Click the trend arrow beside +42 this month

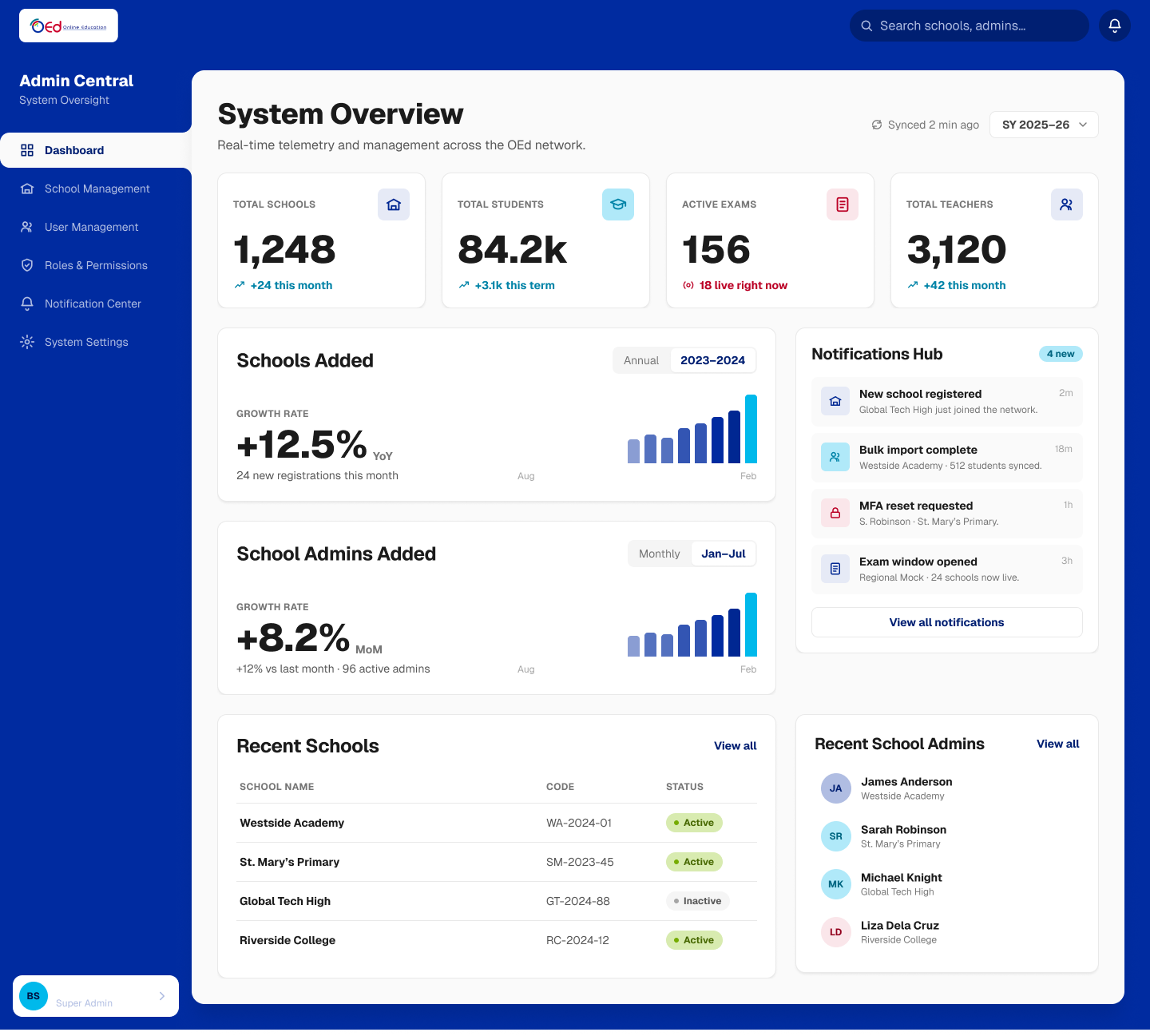[913, 285]
